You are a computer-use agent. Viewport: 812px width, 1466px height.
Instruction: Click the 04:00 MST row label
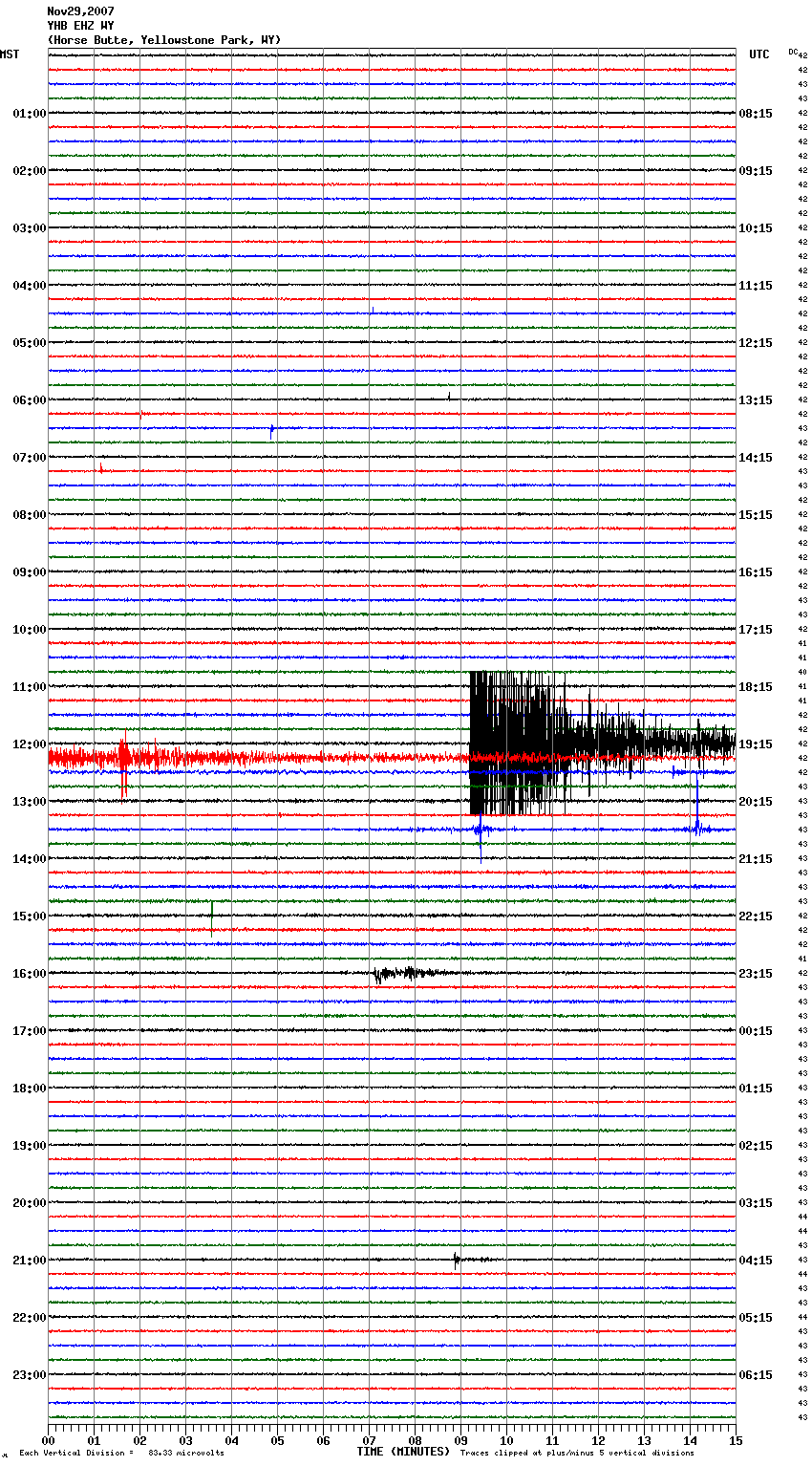[30, 286]
